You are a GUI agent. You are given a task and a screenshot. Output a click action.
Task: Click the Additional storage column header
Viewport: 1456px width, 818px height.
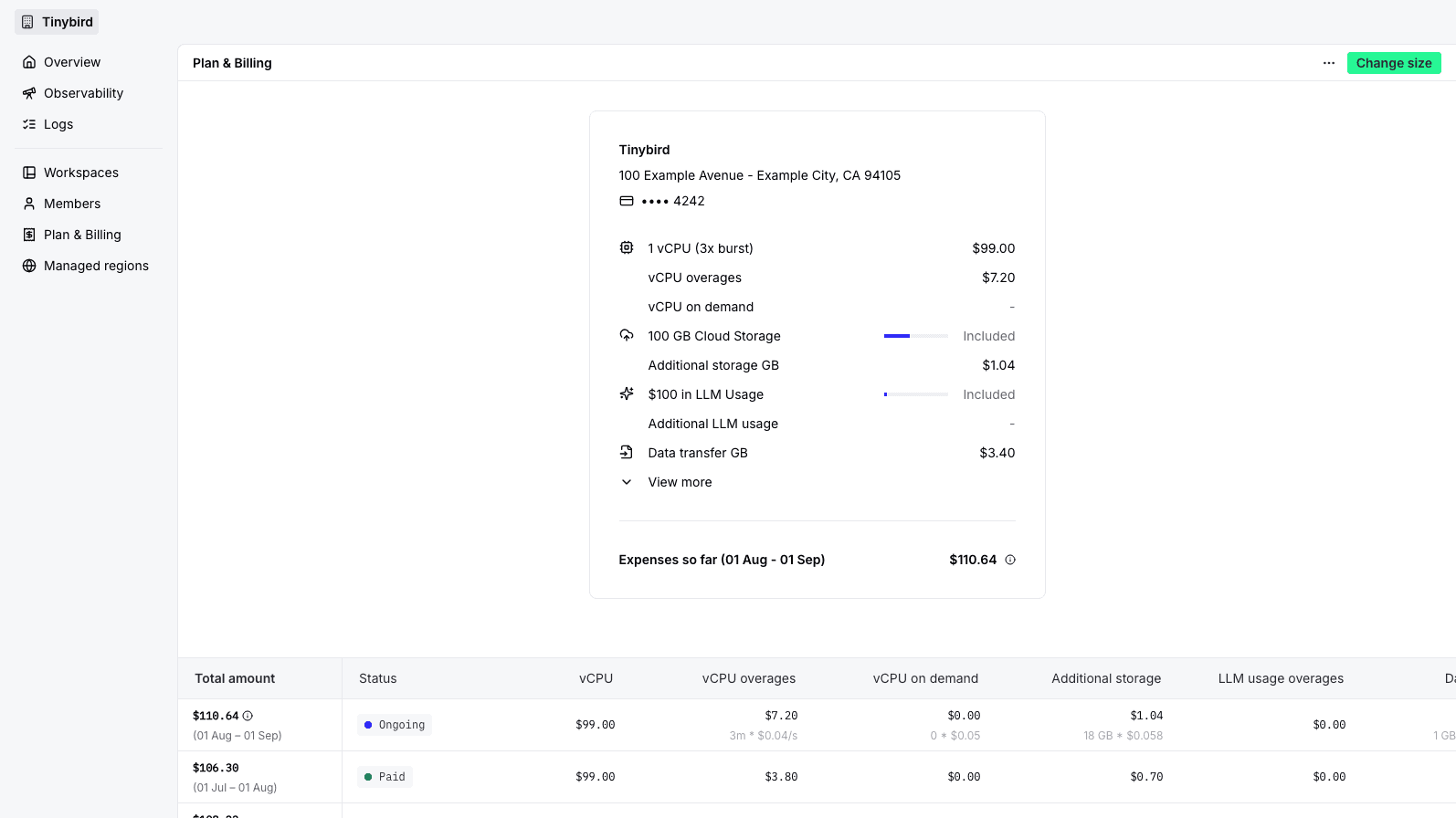pos(1106,678)
